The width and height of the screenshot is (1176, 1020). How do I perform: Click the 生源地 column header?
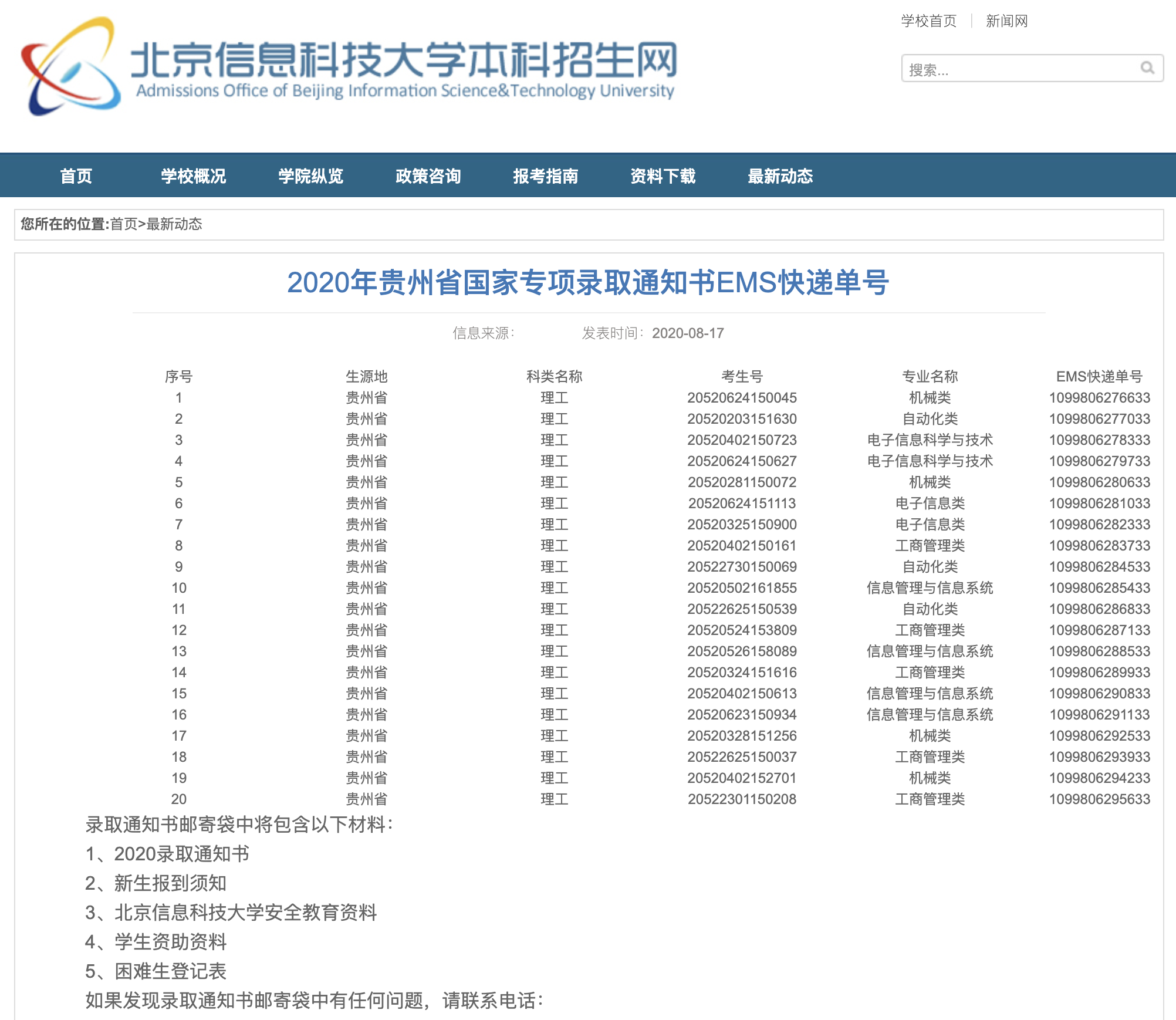pos(367,376)
